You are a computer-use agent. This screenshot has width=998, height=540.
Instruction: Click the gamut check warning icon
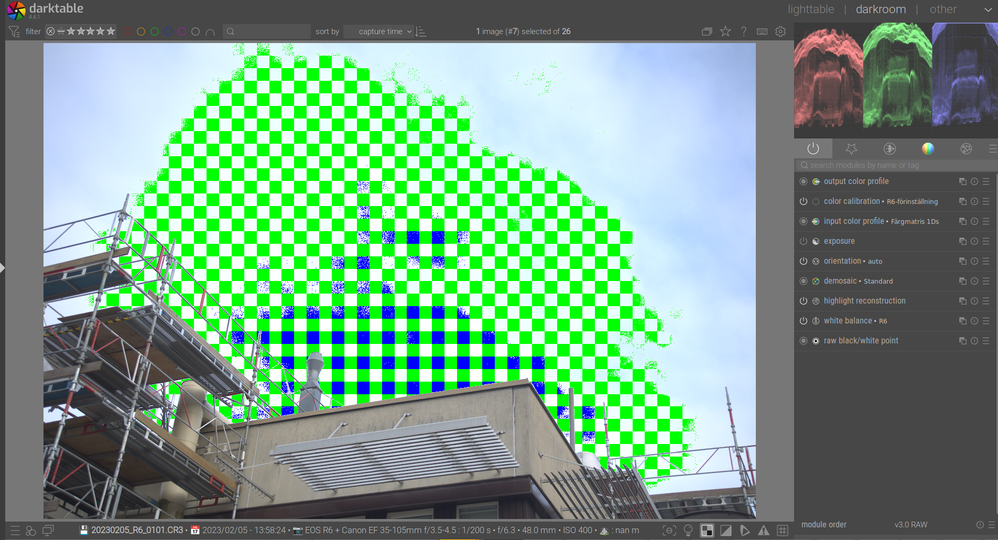764,530
